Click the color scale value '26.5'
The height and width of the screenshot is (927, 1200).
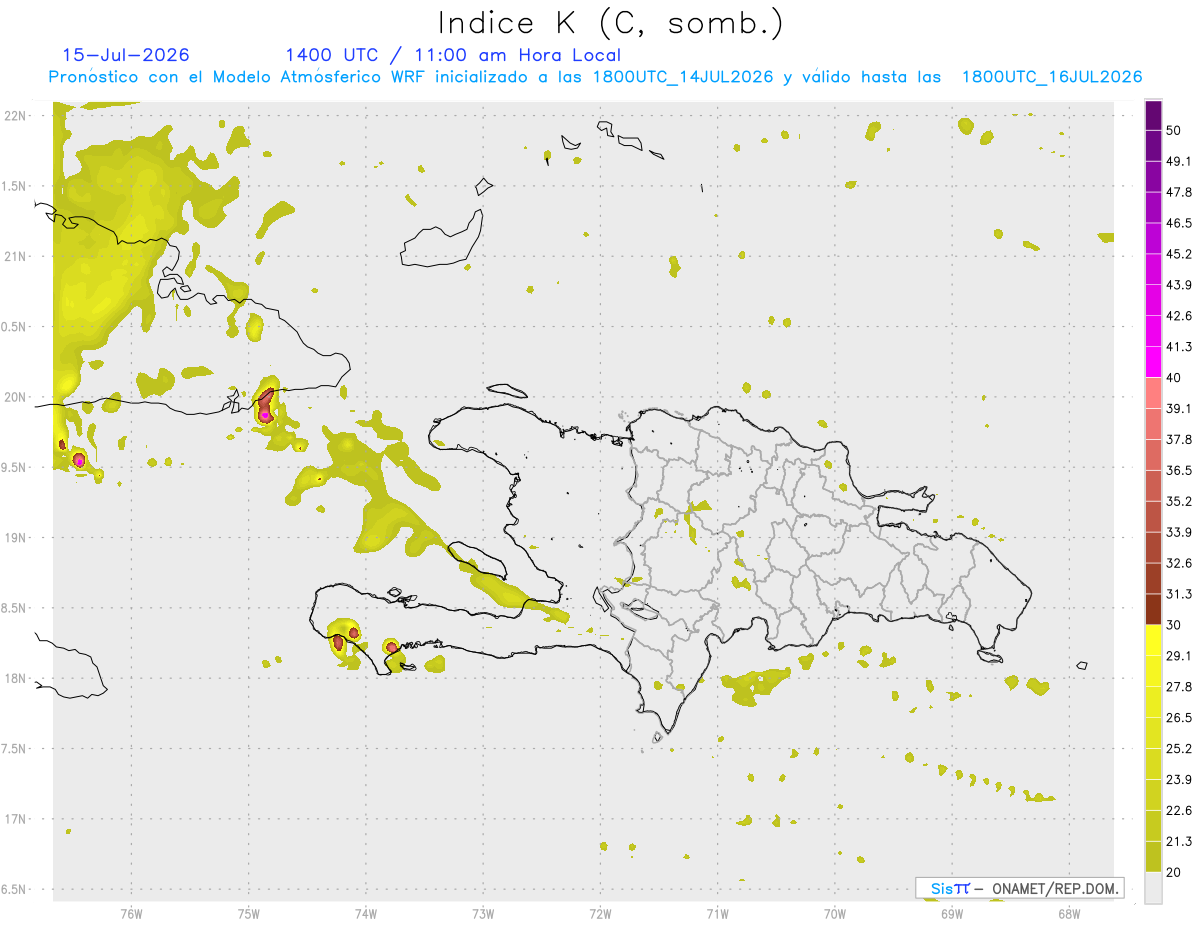click(x=1178, y=718)
